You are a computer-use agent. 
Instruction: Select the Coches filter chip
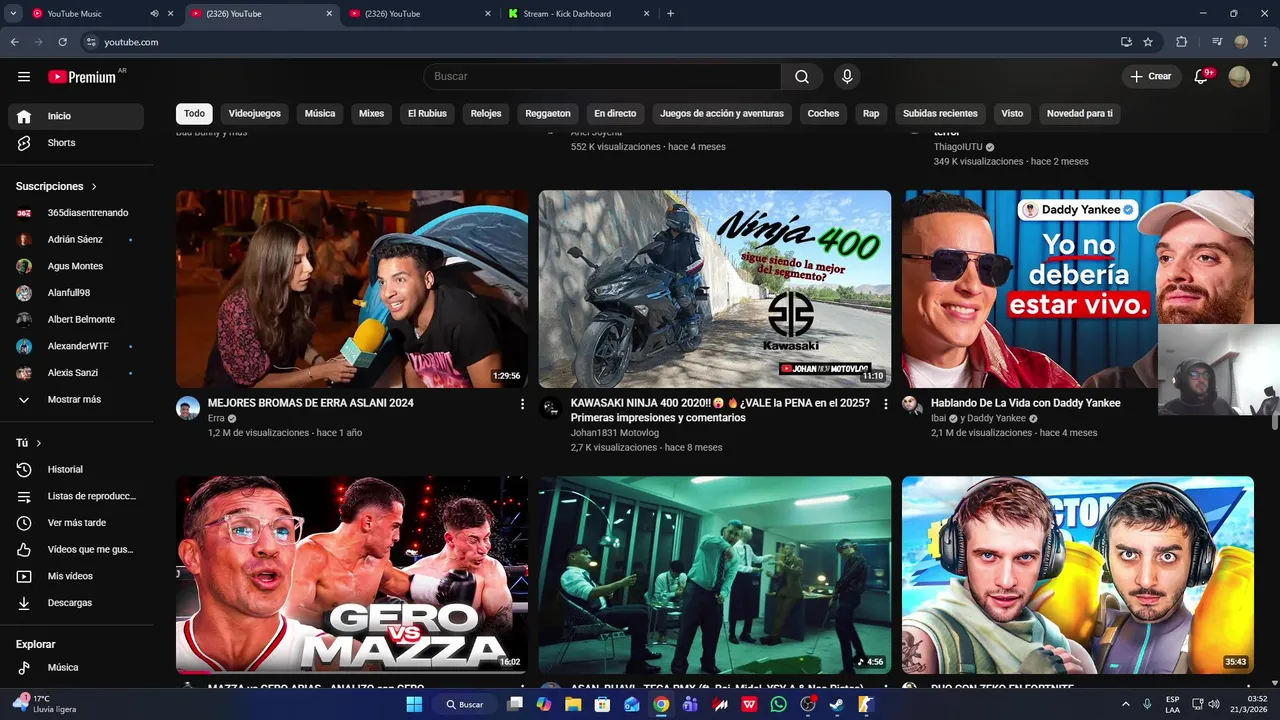tap(823, 113)
